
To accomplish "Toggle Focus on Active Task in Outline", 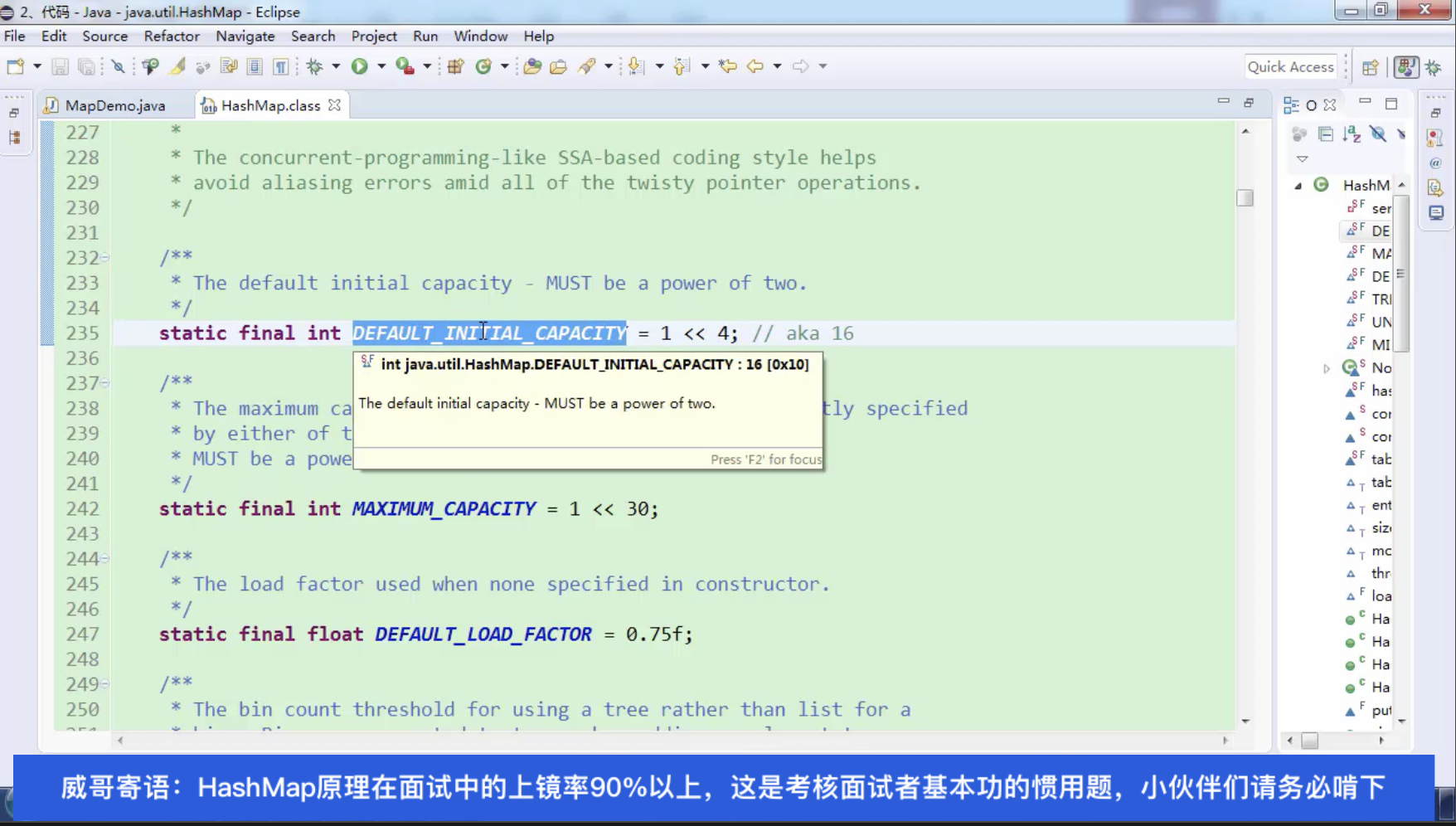I will 1299,134.
